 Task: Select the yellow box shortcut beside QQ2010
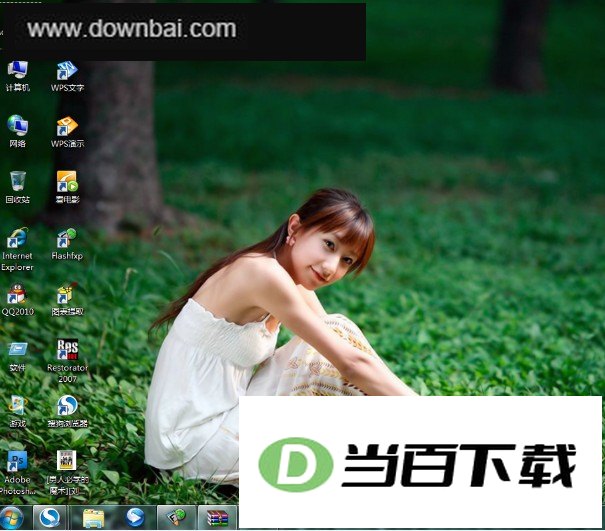(67, 299)
